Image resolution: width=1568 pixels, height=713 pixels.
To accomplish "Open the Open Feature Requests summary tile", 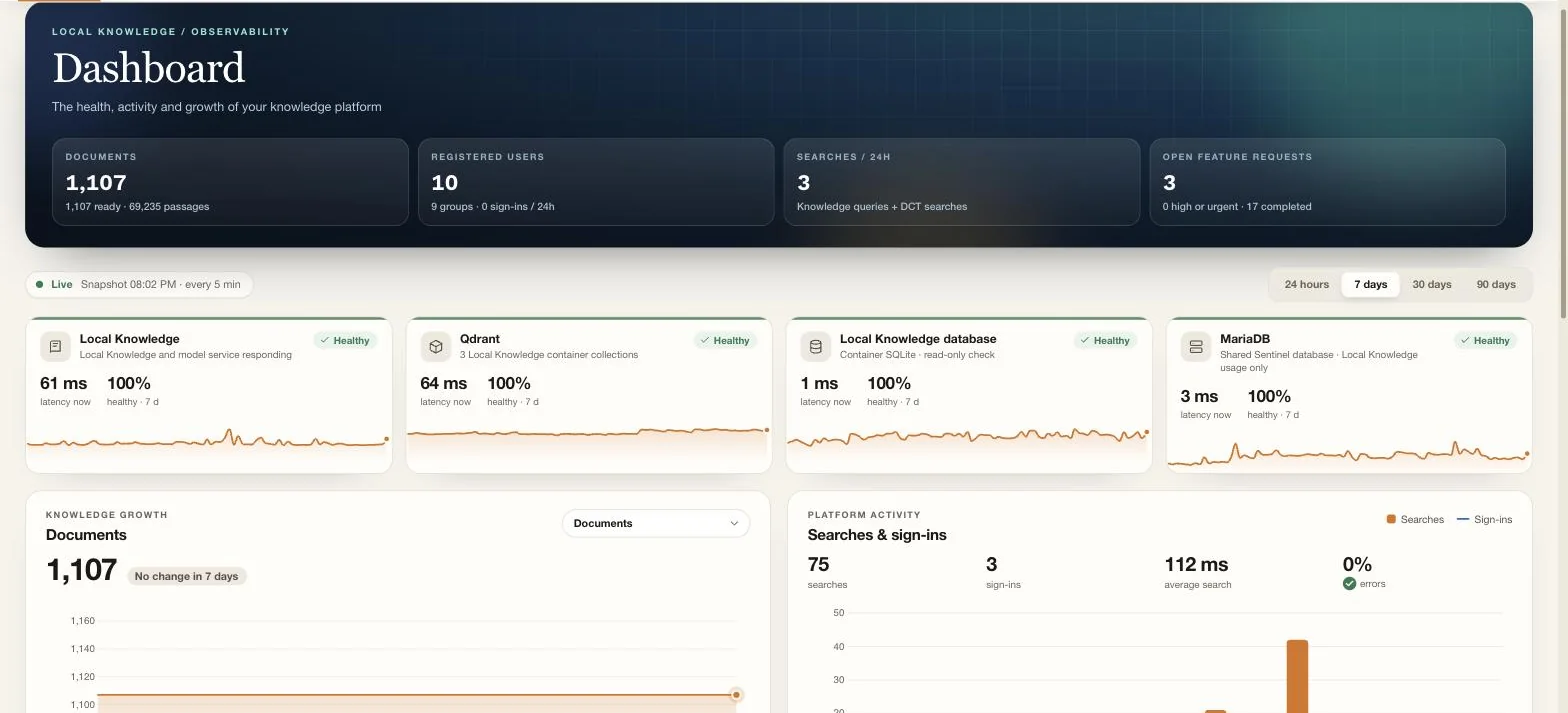I will pyautogui.click(x=1328, y=182).
